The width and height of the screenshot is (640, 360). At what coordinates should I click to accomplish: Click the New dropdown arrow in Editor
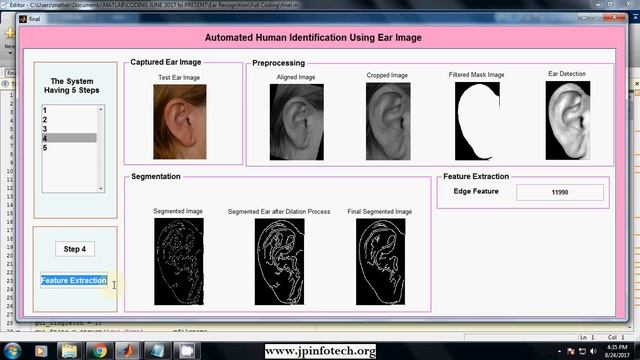tap(10, 53)
